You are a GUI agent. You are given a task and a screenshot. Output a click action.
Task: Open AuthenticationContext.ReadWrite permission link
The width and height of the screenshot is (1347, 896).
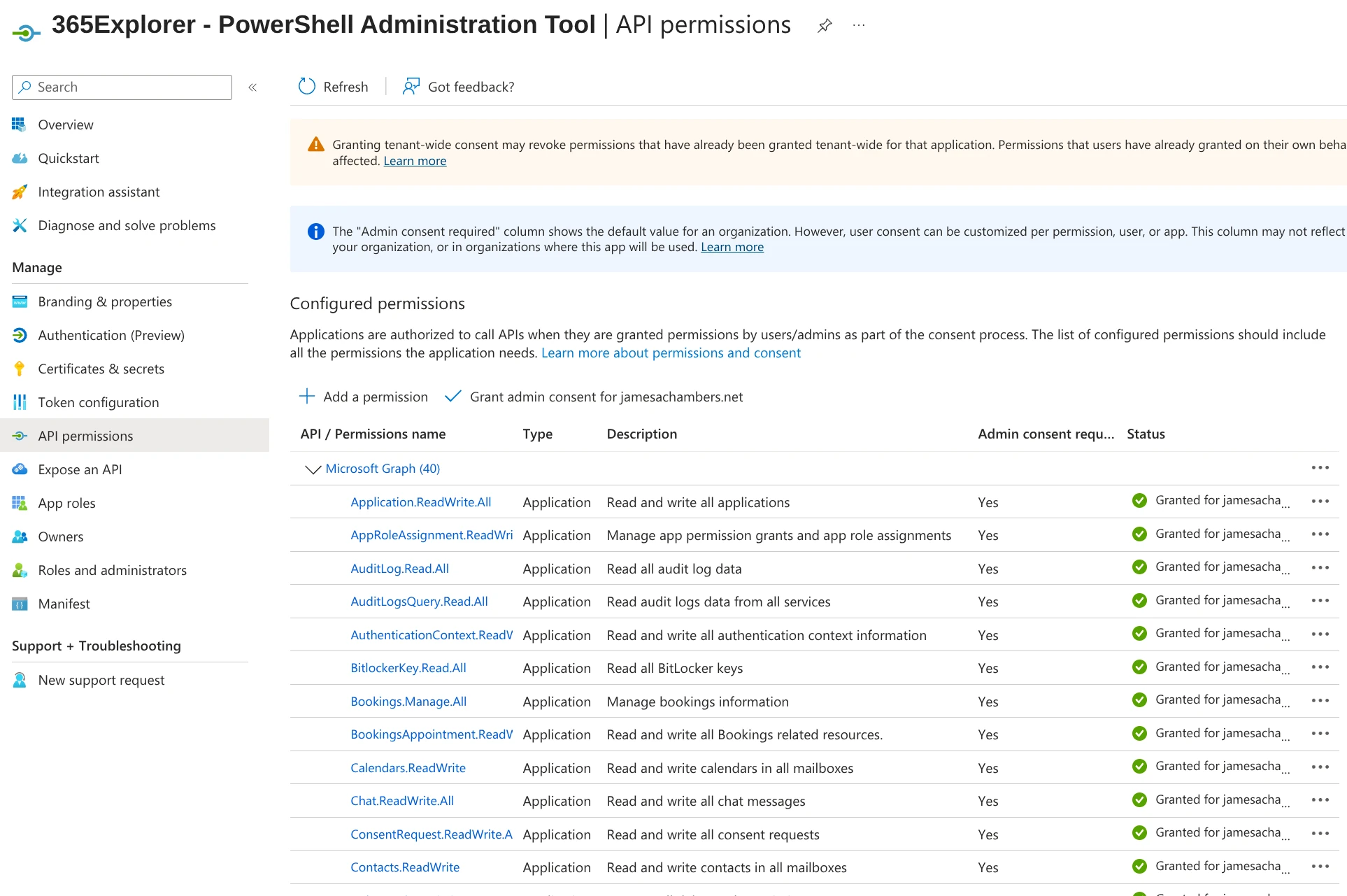(432, 635)
